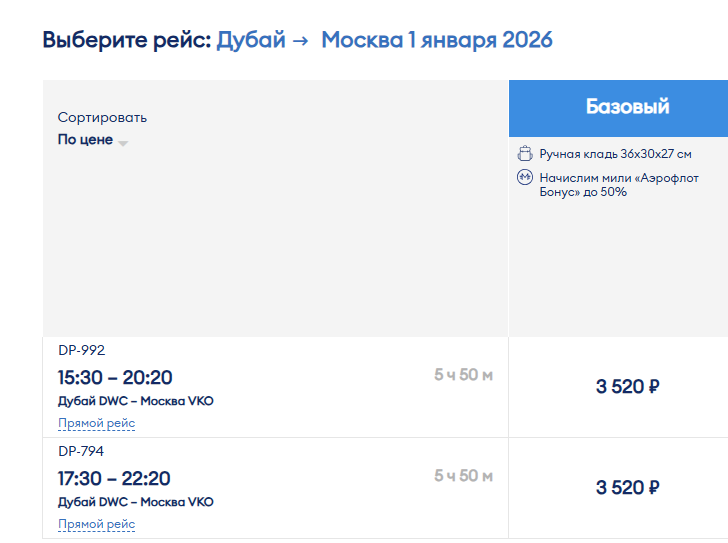The image size is (728, 543).
Task: Select the Базовый fare tab header
Action: pos(627,108)
